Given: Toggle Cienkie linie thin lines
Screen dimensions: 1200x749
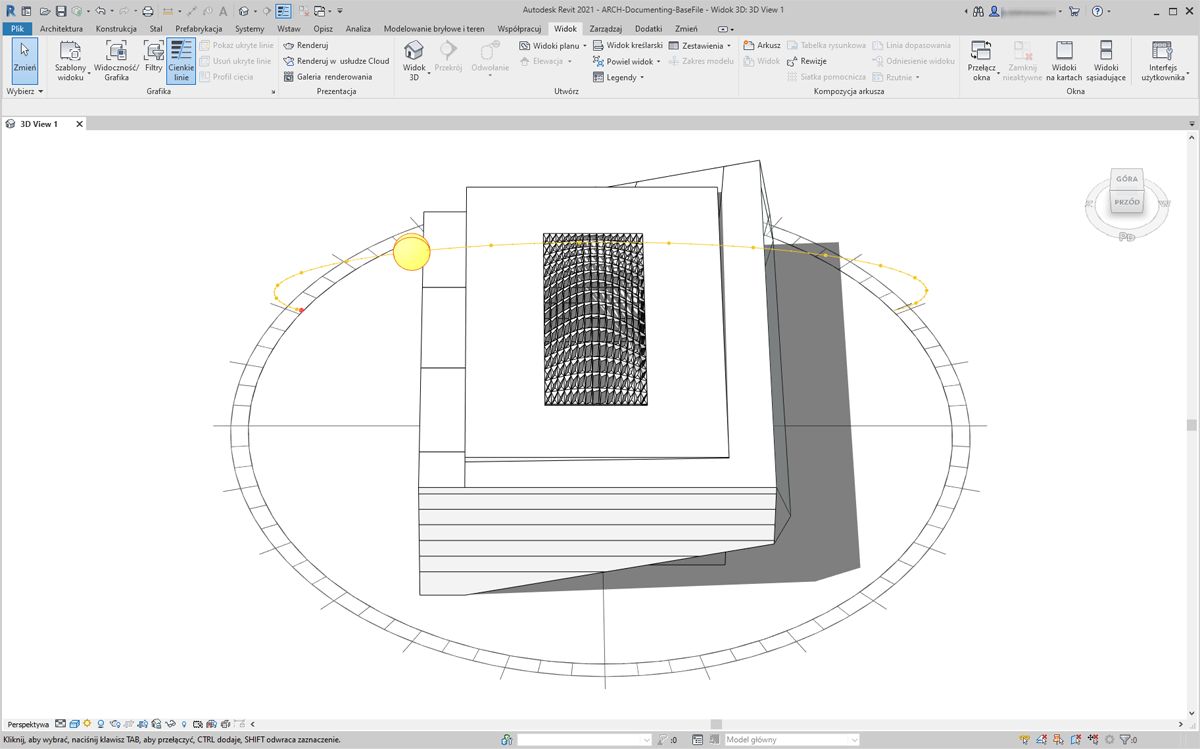Looking at the screenshot, I should click(181, 60).
